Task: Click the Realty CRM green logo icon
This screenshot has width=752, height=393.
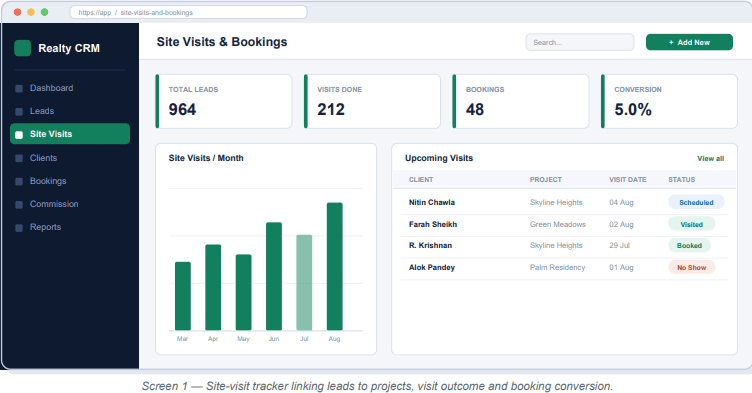Action: (23, 48)
